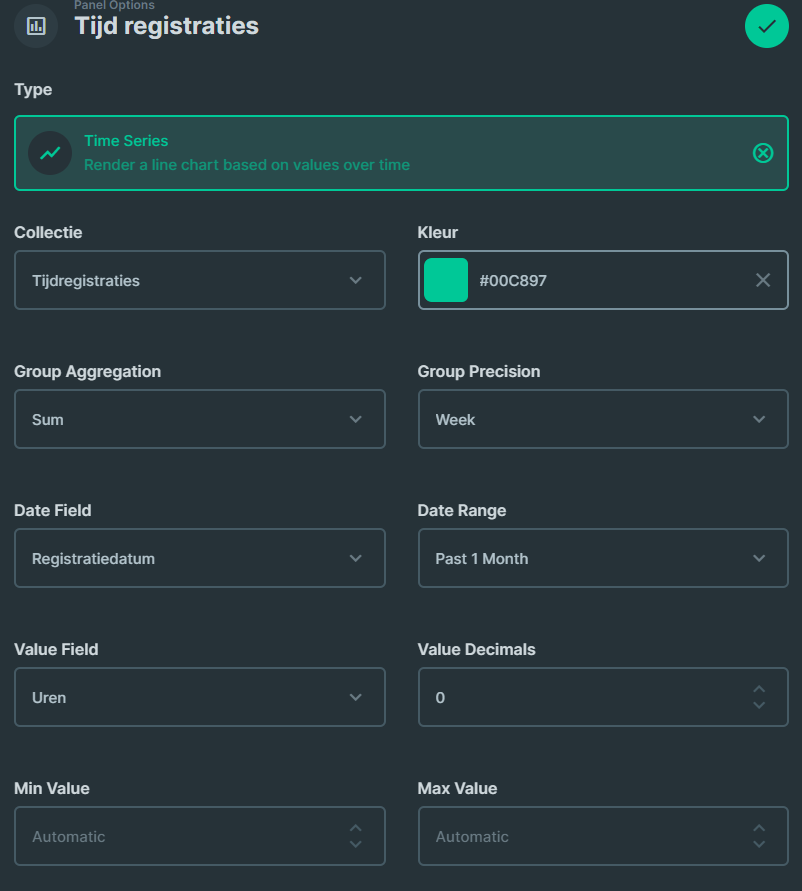The width and height of the screenshot is (802, 891).
Task: Click the green checkmark to save panel
Action: coord(766,26)
